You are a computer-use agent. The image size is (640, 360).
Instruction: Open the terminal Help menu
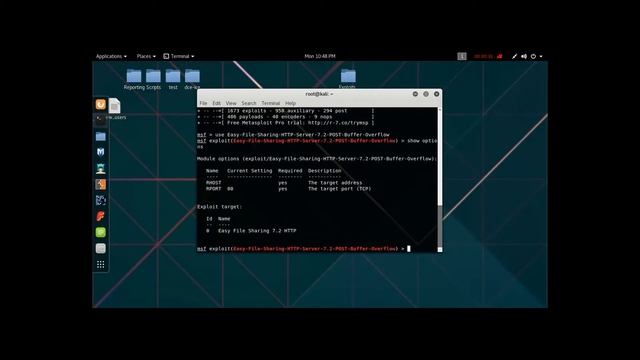tap(290, 103)
